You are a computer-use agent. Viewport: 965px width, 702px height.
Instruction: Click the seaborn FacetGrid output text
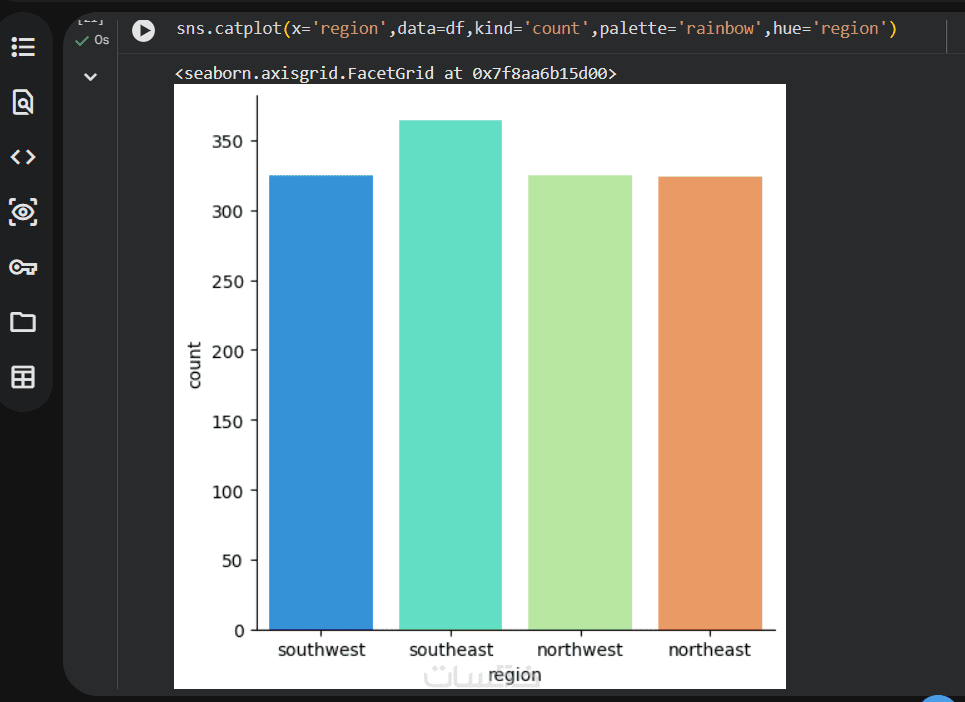coord(395,73)
